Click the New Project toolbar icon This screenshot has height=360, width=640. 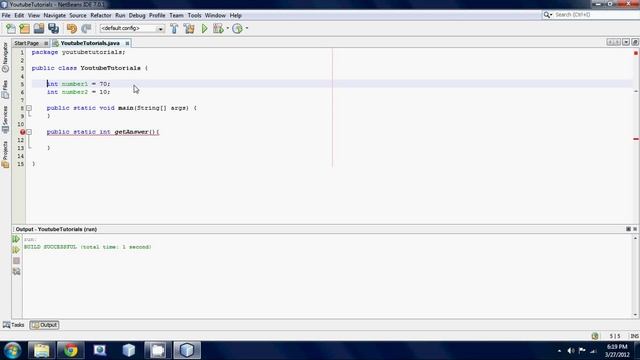coord(24,29)
